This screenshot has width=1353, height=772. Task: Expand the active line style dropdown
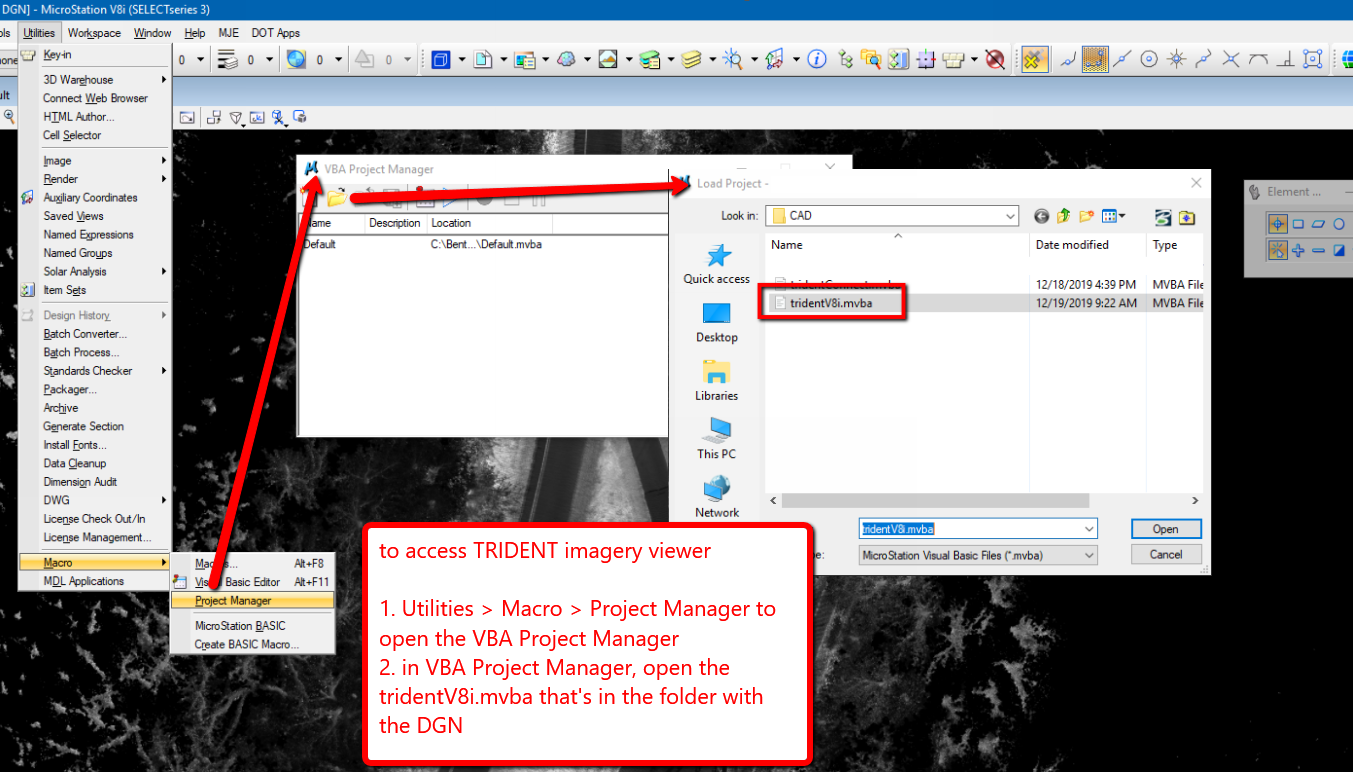click(201, 60)
